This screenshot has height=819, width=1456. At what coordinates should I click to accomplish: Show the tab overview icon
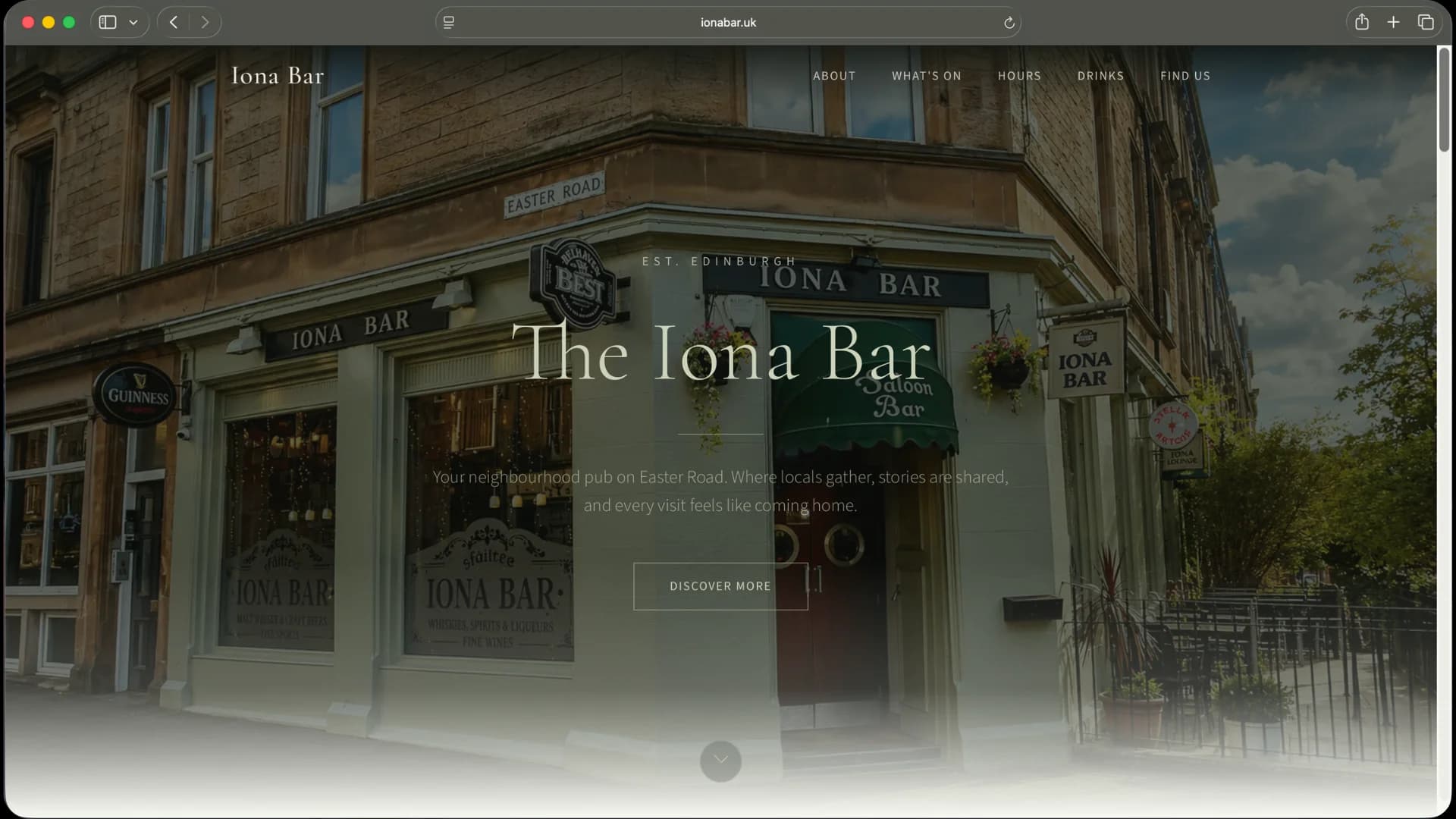point(1426,23)
